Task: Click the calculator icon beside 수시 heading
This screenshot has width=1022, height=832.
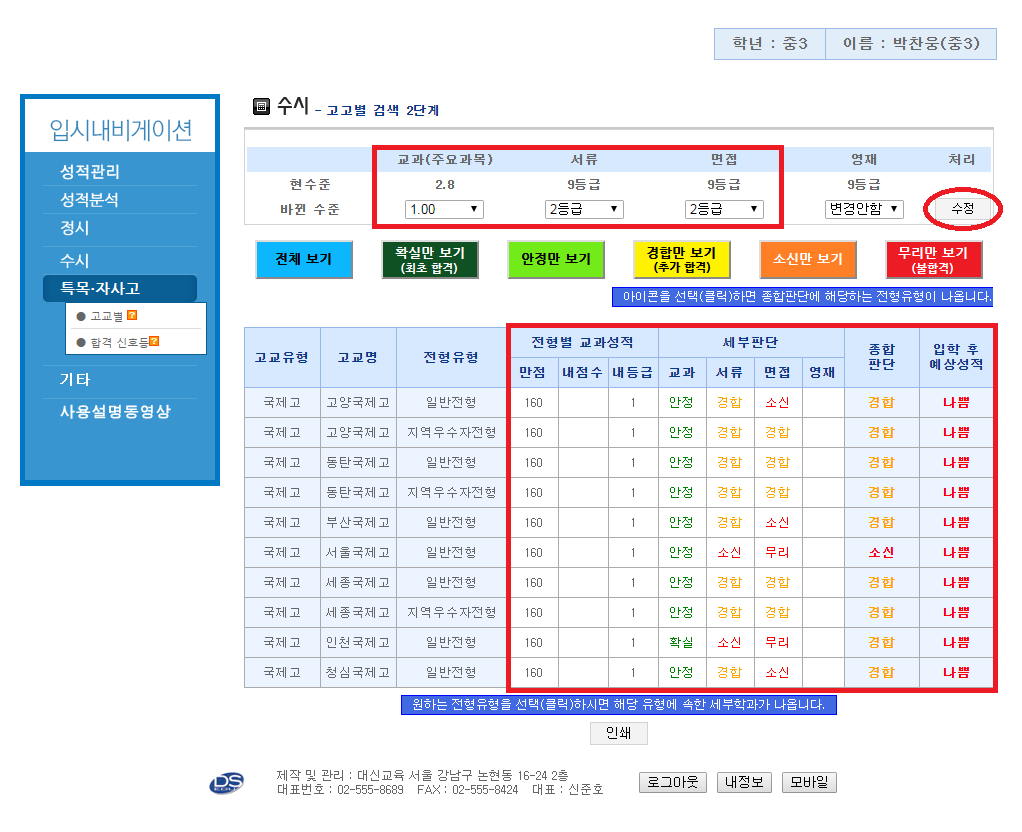Action: pos(261,106)
